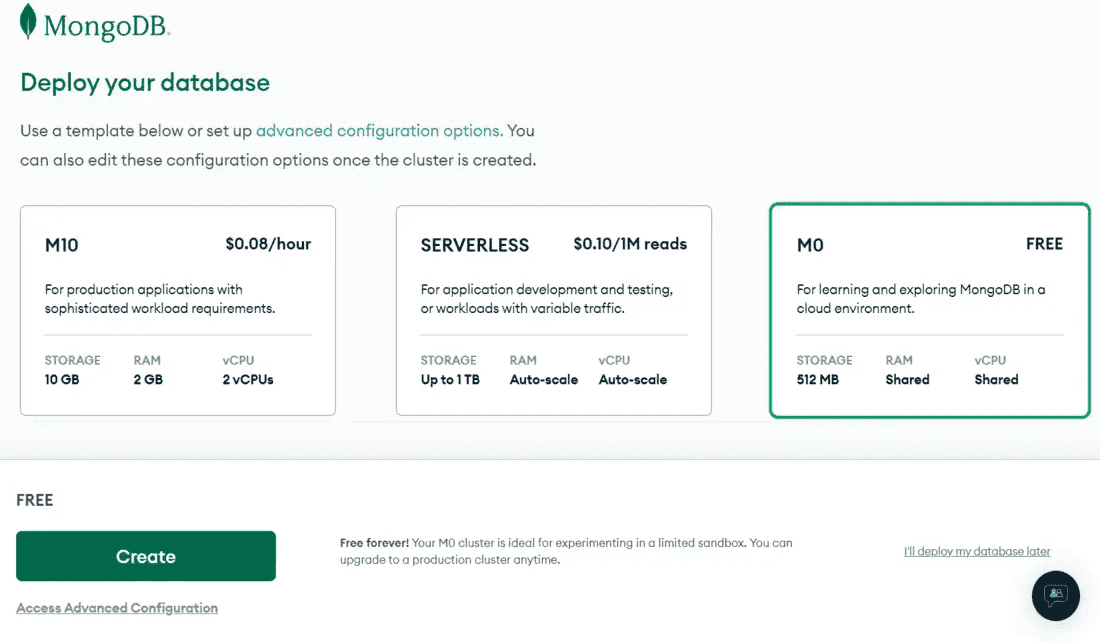Open Access Advanced Configuration link
The height and width of the screenshot is (642, 1100).
pyautogui.click(x=117, y=608)
